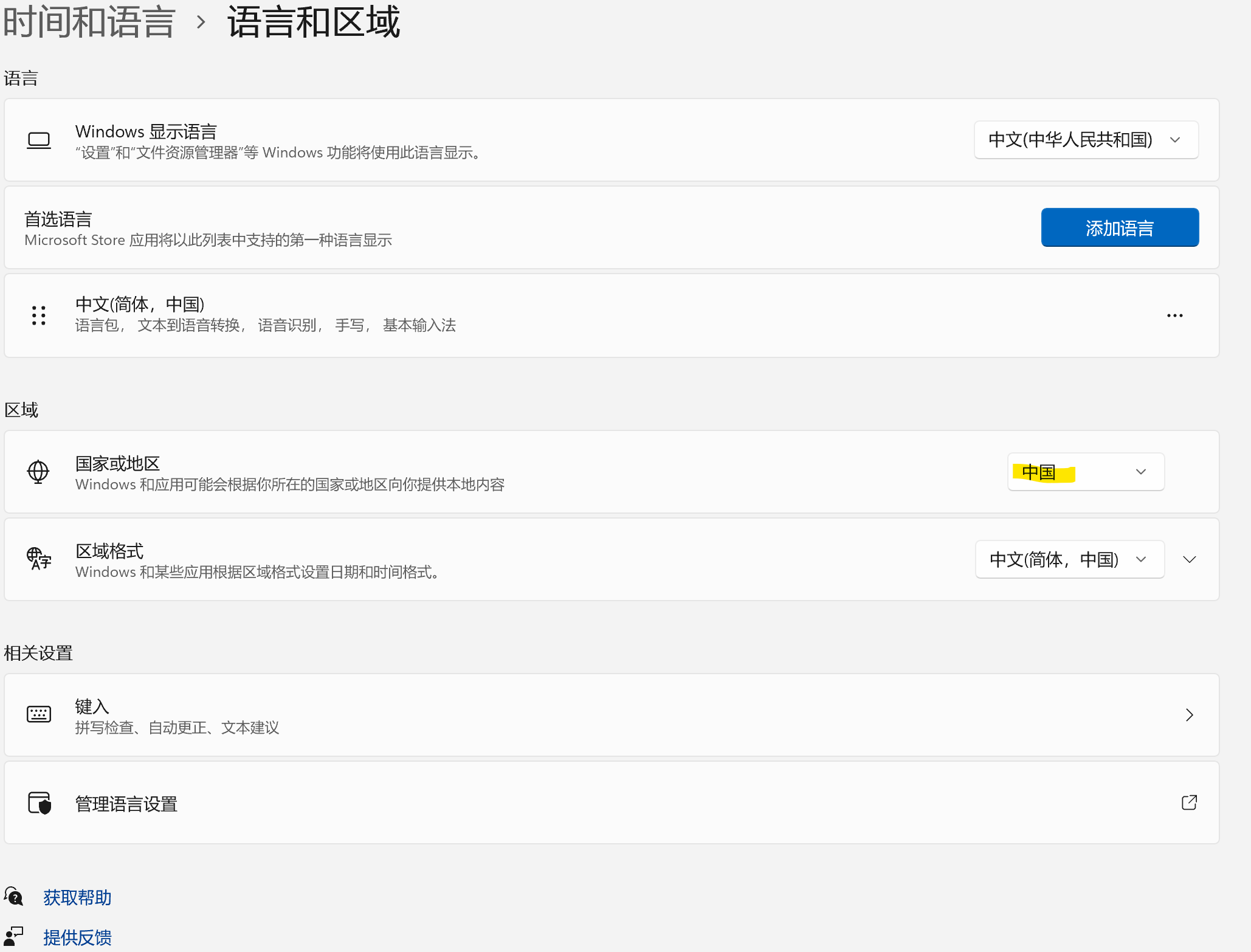Open the 区域格式 dropdown 中文(简体，中国)
This screenshot has height=952, width=1251.
tap(1069, 559)
